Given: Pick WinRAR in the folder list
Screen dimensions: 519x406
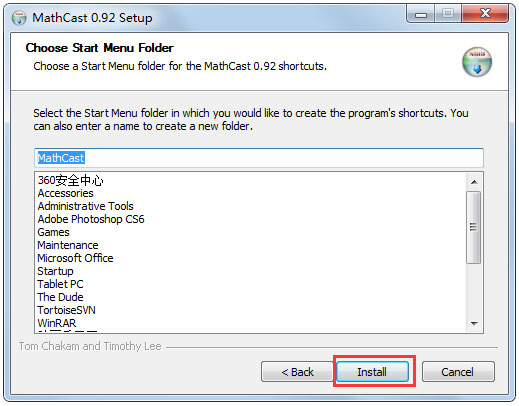Looking at the screenshot, I should 57,323.
